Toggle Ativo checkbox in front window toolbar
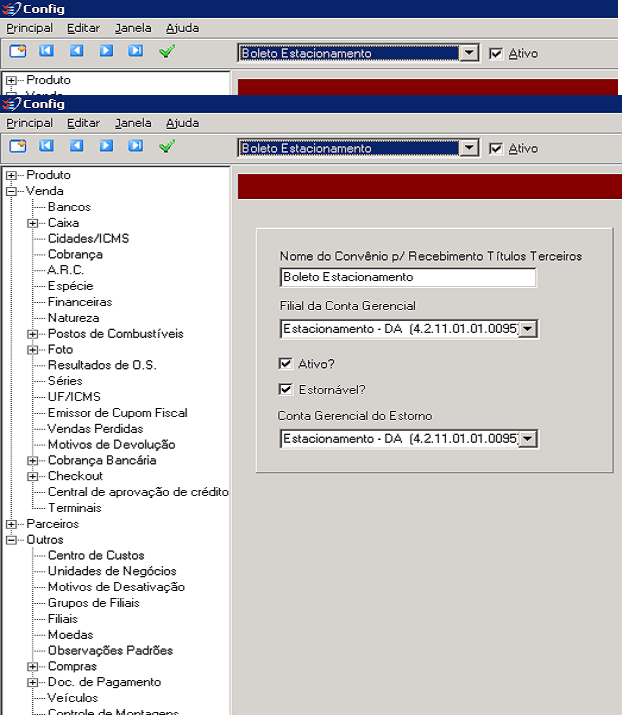Viewport: 623px width, 715px height. (495, 149)
